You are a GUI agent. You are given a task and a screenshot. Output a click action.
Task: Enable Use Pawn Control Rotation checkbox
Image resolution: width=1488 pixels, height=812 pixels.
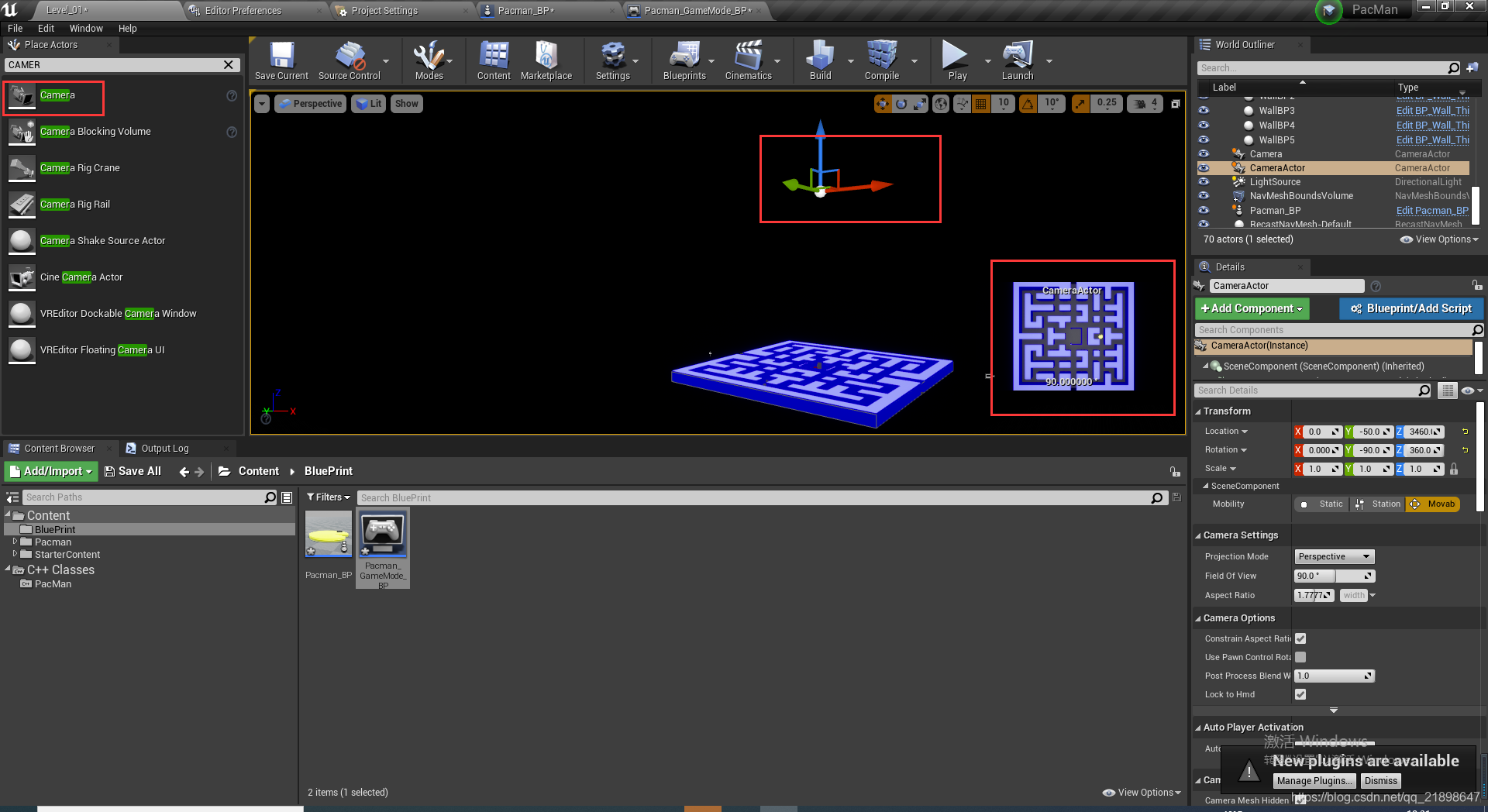coord(1300,657)
